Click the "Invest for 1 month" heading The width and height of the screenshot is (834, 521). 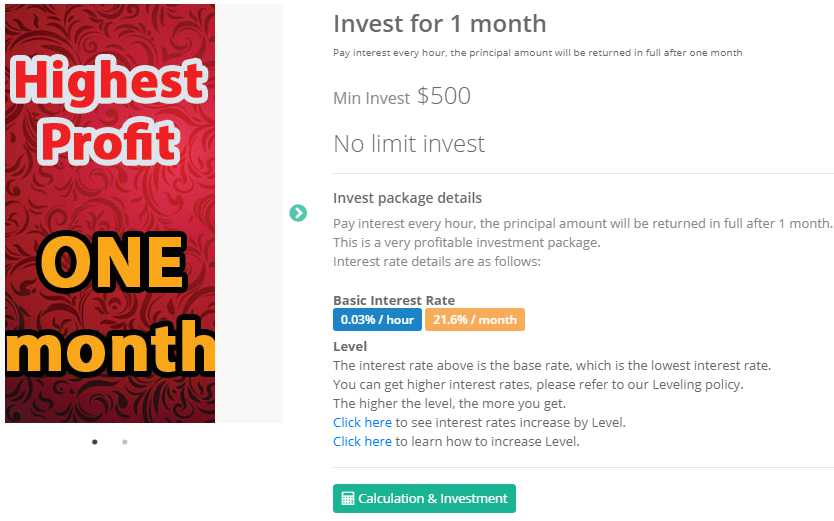pyautogui.click(x=439, y=24)
